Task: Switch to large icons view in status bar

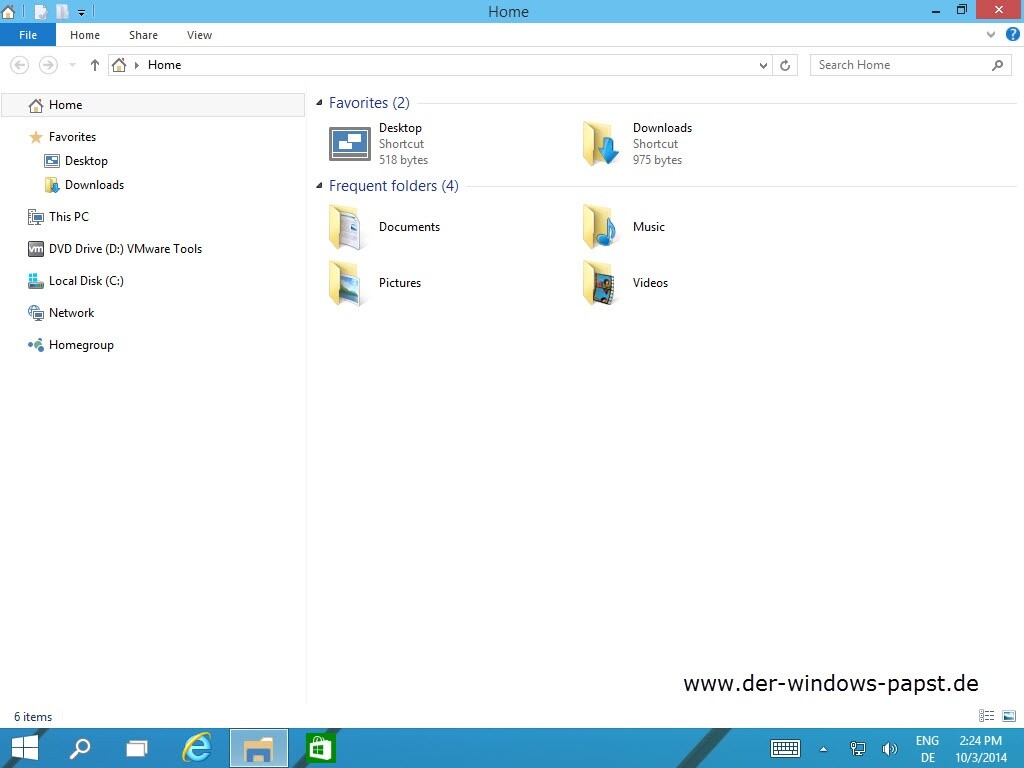Action: tap(1009, 716)
